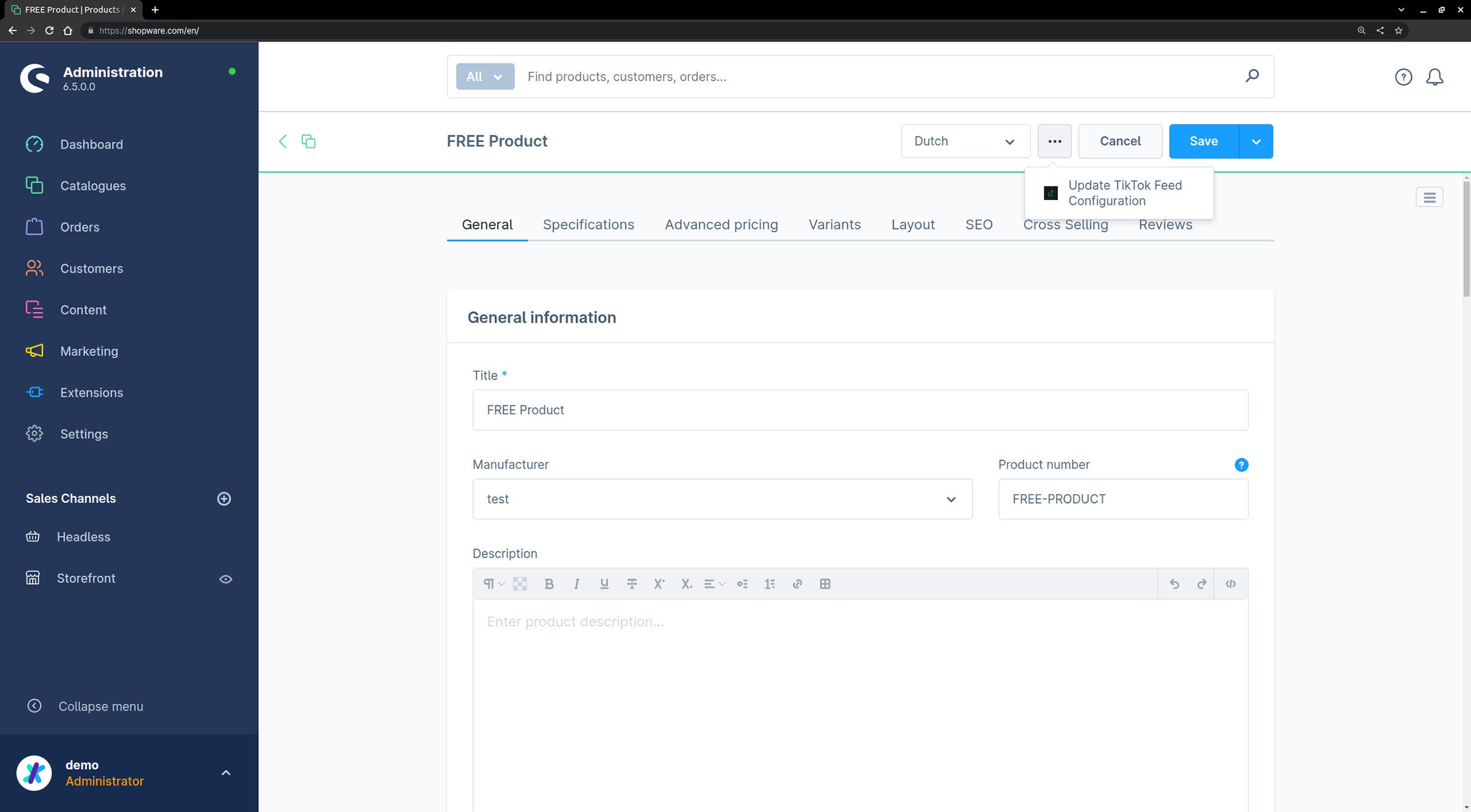Switch to the Specifications tab
1471x812 pixels.
tap(588, 224)
